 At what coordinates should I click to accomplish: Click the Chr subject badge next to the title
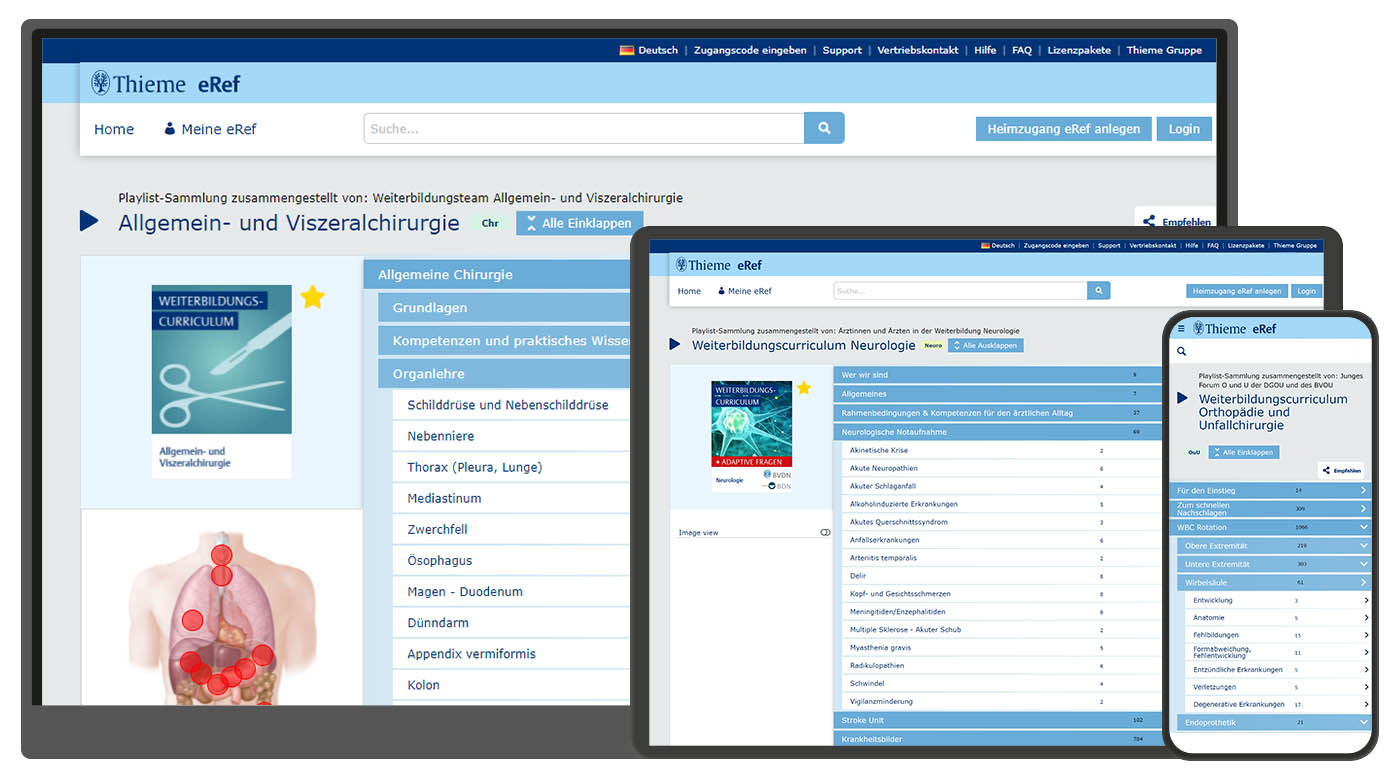coord(490,223)
